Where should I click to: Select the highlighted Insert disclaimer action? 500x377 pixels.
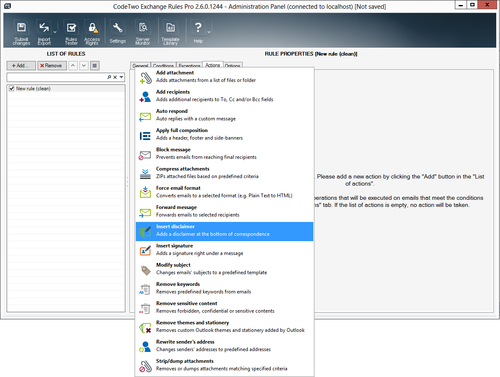coord(224,231)
